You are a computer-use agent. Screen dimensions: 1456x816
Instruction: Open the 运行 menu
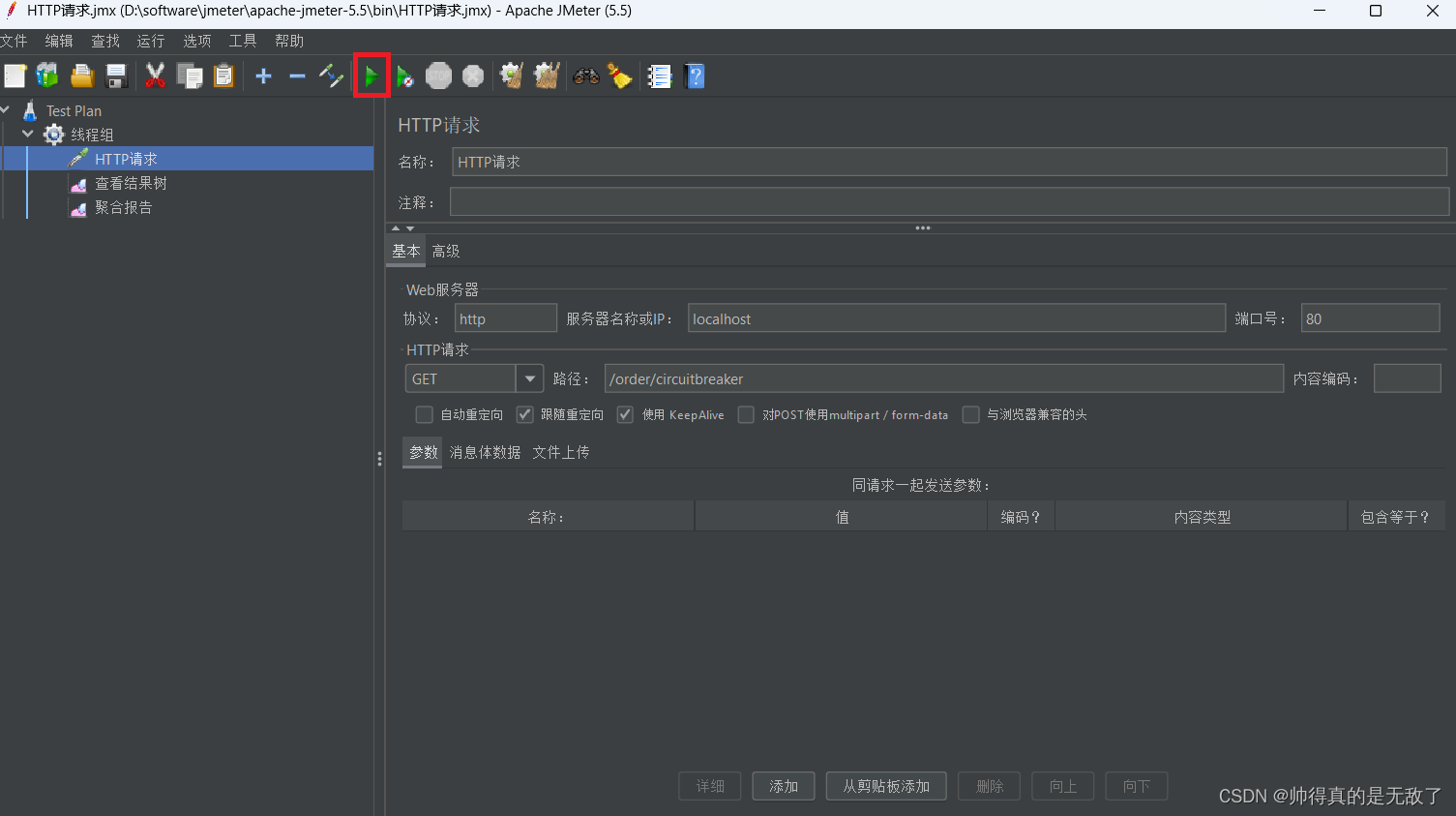click(x=151, y=41)
